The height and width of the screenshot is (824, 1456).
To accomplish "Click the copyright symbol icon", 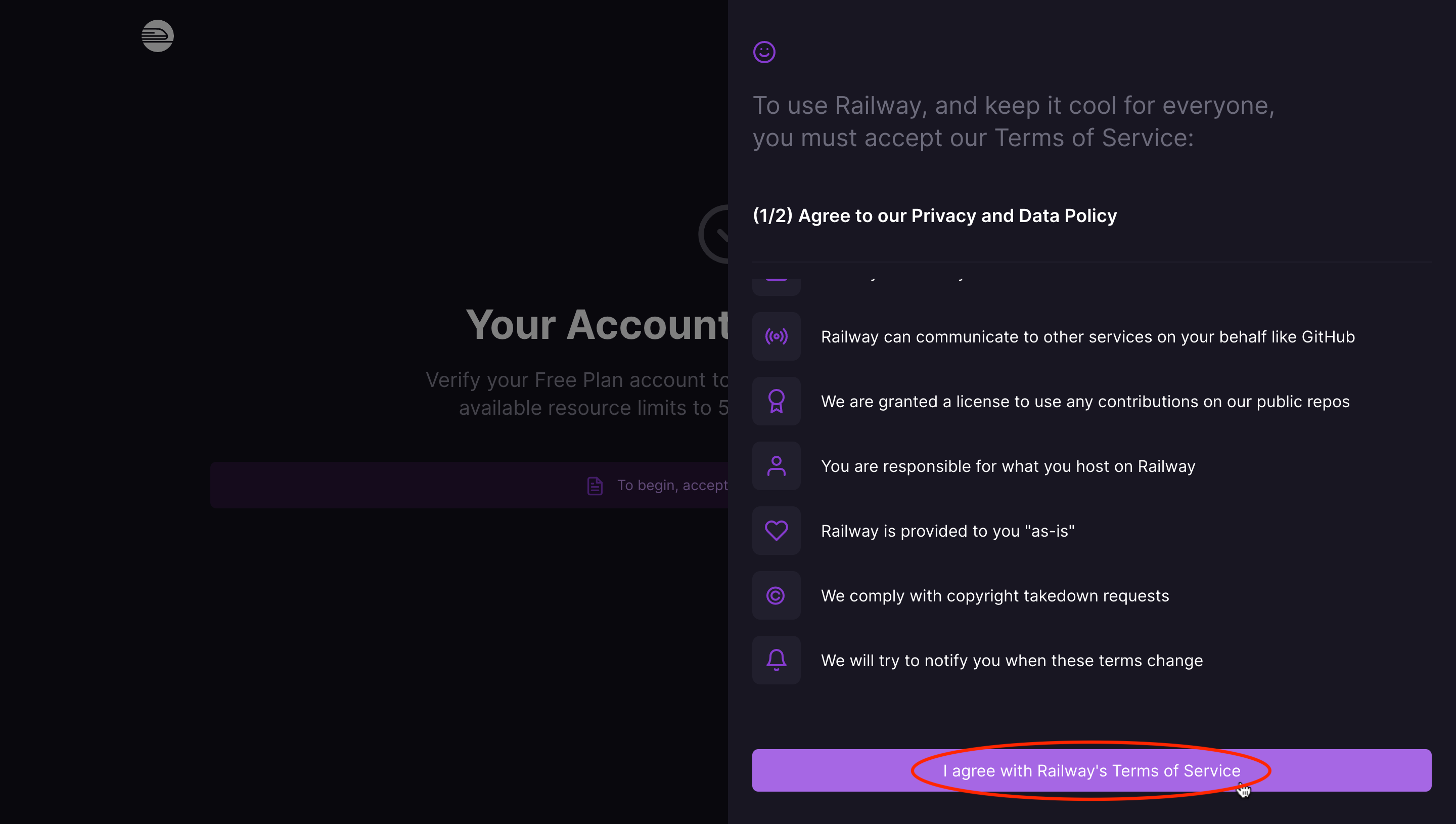I will pyautogui.click(x=777, y=595).
